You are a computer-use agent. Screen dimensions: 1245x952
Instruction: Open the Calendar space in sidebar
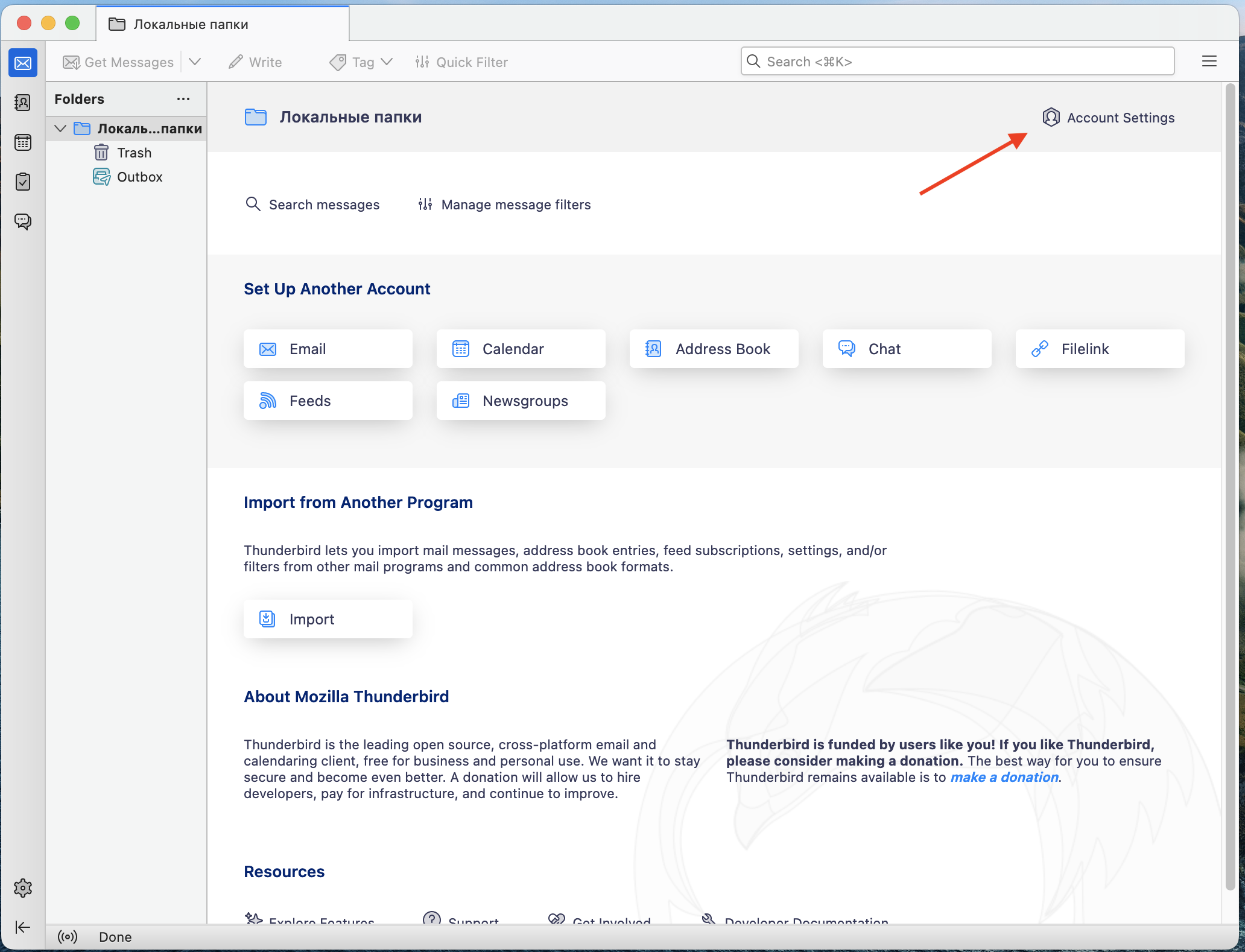point(23,142)
